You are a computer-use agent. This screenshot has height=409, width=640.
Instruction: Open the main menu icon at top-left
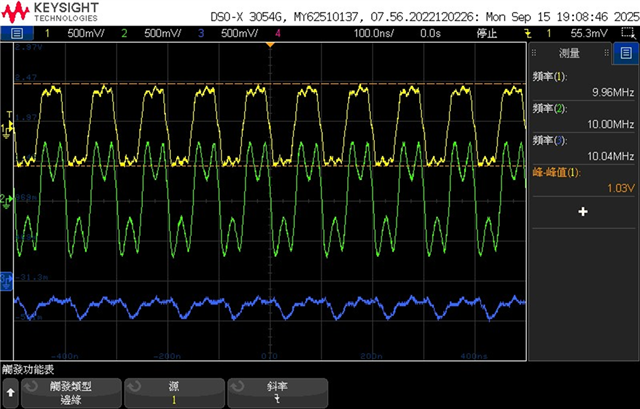pos(17,33)
